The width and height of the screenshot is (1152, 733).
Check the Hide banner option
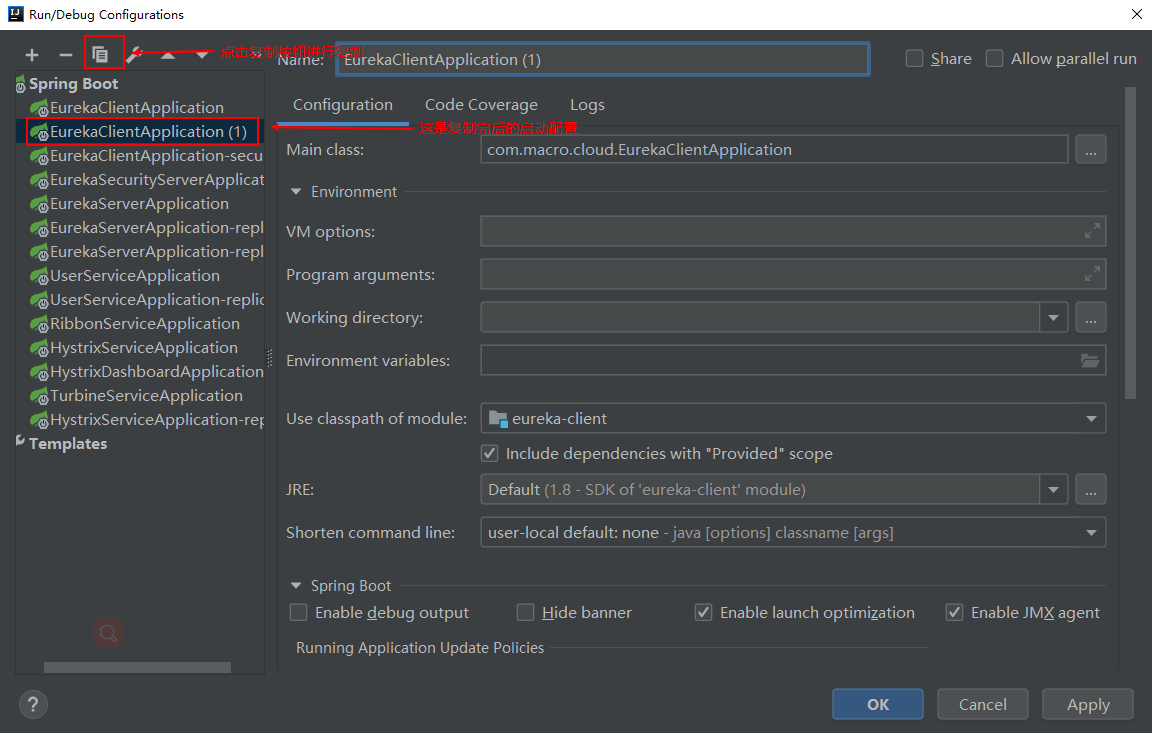pos(525,613)
